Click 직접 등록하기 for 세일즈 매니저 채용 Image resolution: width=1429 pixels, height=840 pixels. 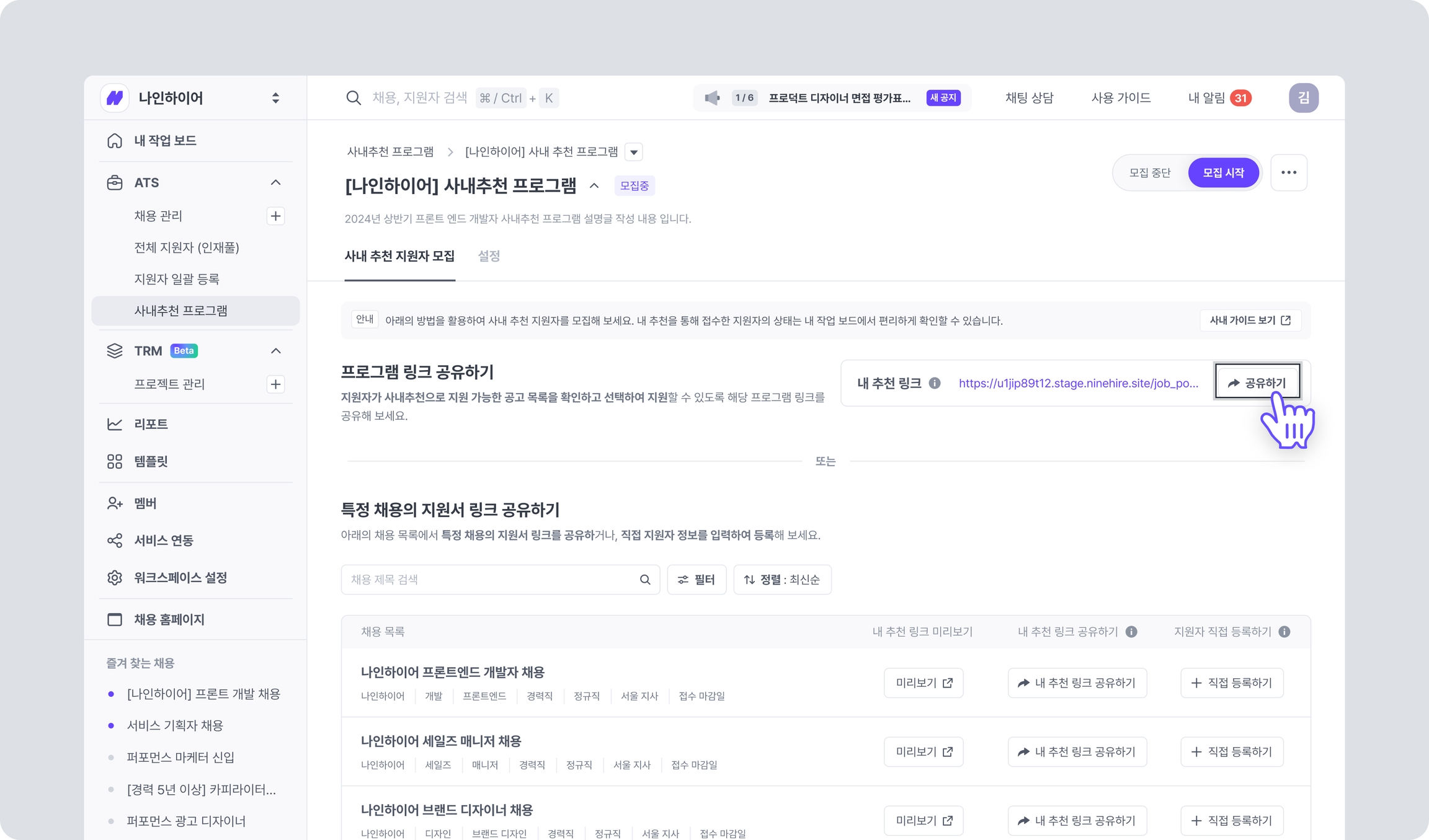coord(1232,752)
